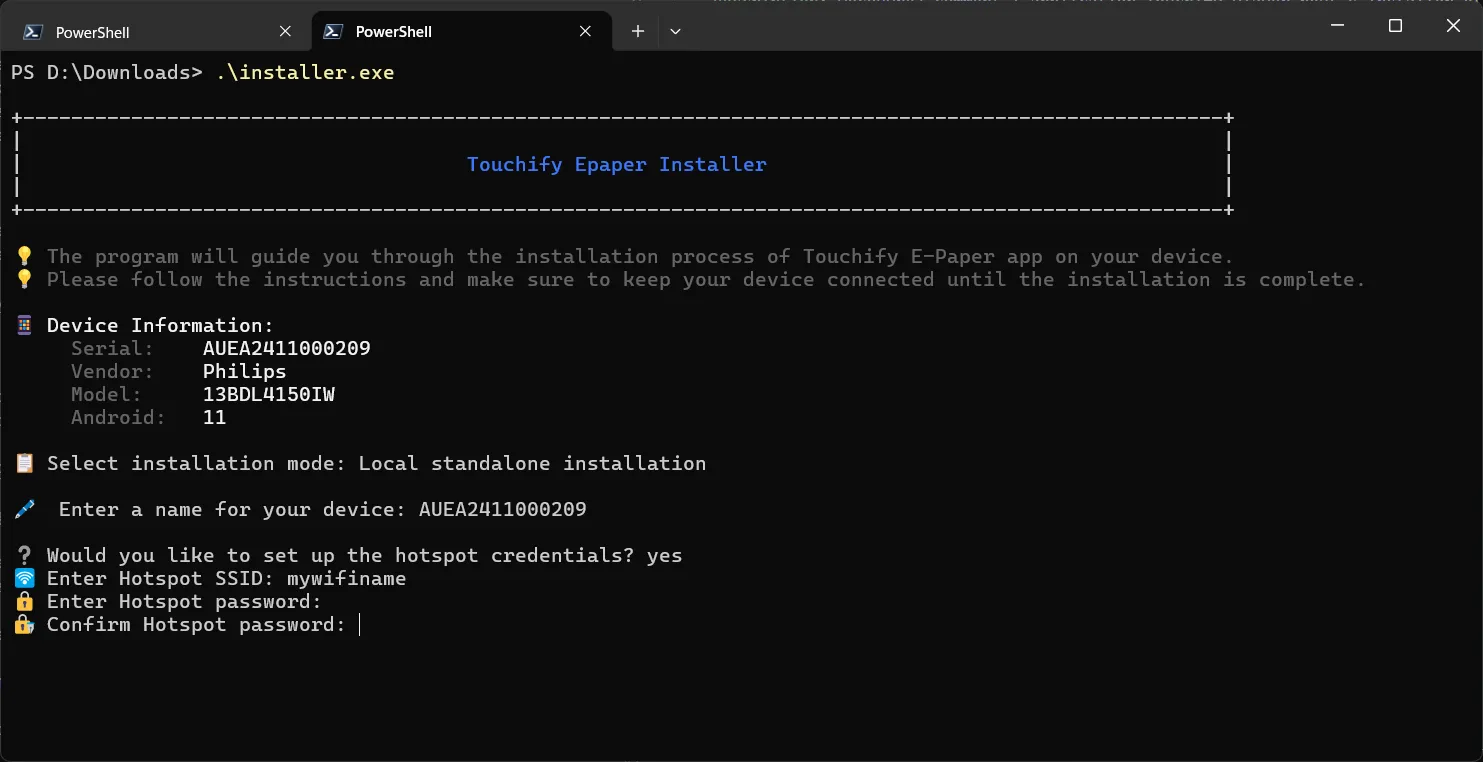This screenshot has height=762, width=1483.
Task: Open the new tab profile dropdown arrow
Action: click(675, 32)
